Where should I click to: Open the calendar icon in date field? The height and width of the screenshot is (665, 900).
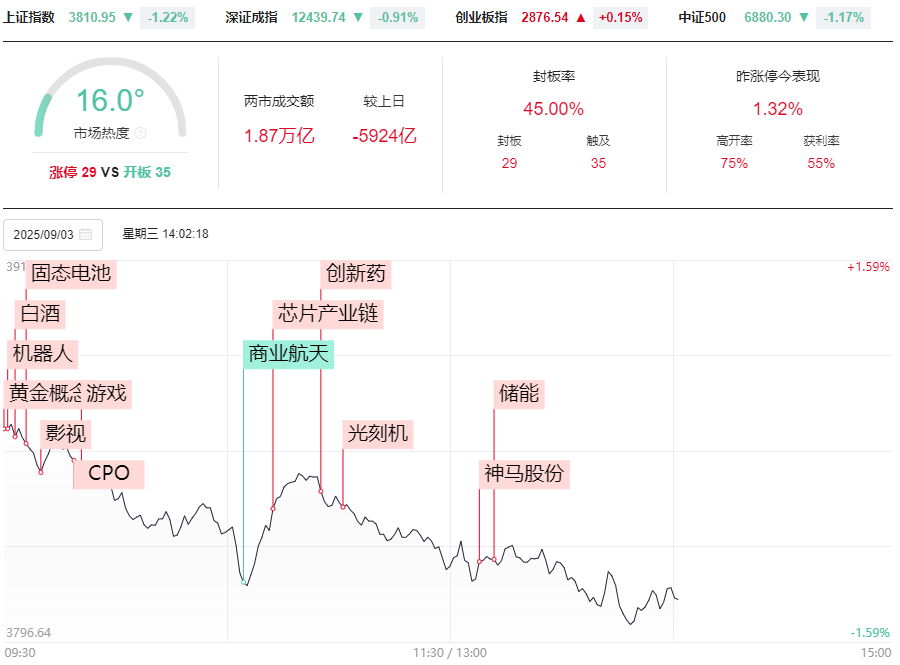click(x=85, y=234)
